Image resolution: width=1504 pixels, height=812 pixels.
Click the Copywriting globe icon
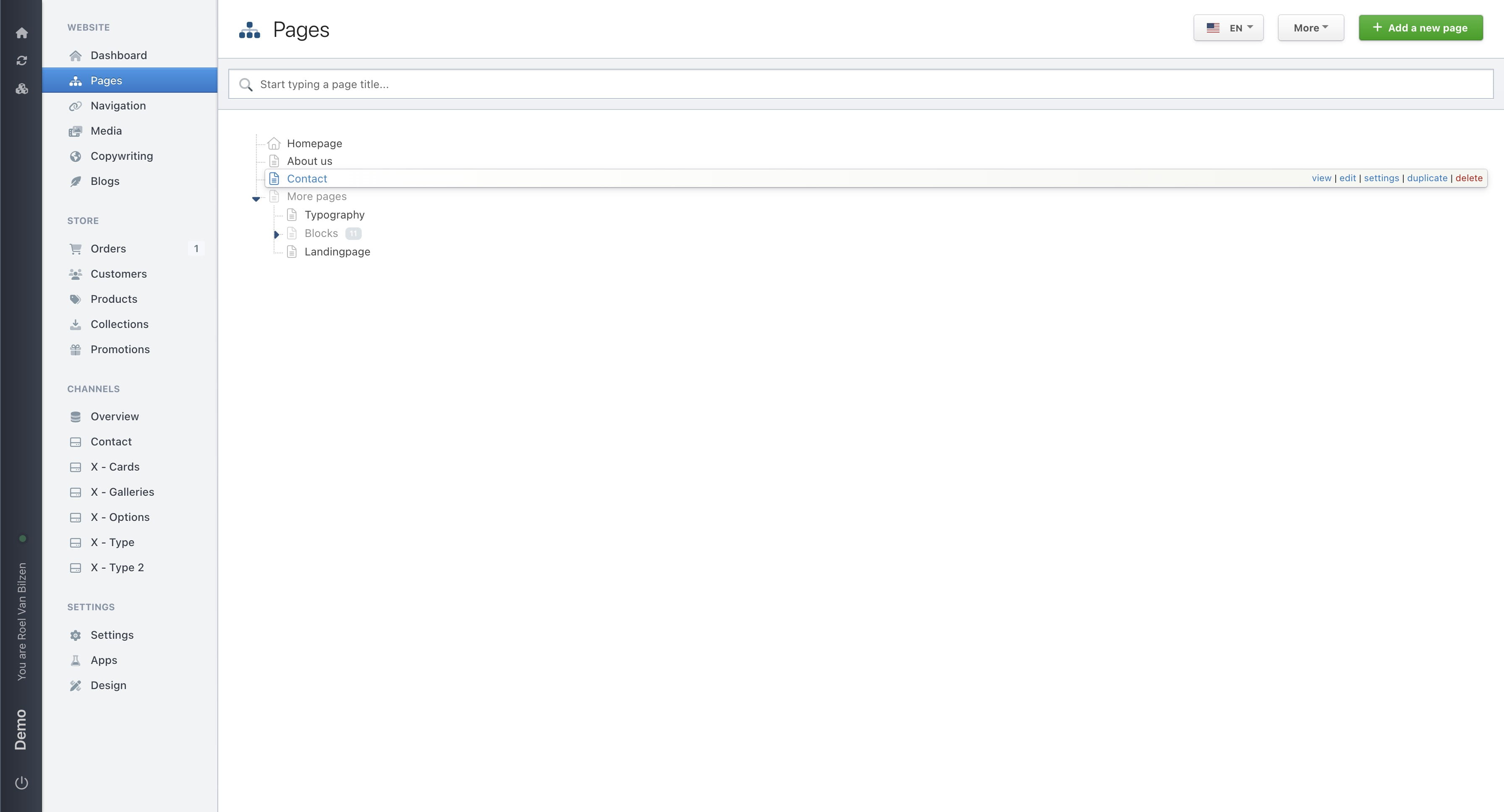[x=76, y=156]
